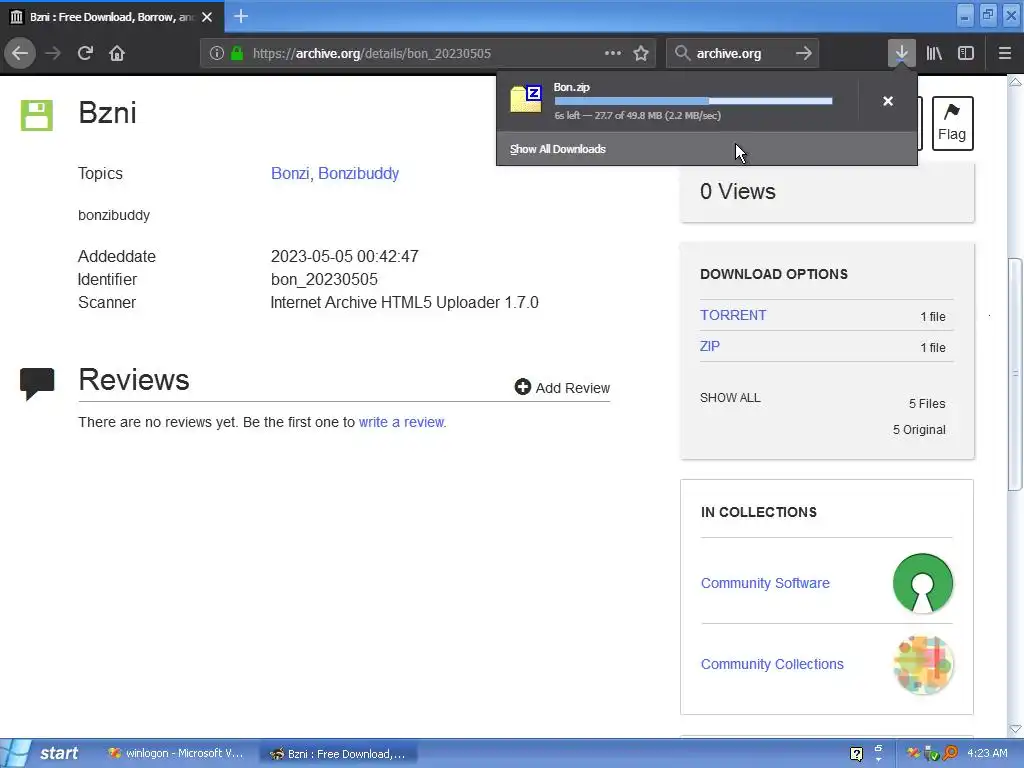Bookmark this page with star icon

click(641, 53)
